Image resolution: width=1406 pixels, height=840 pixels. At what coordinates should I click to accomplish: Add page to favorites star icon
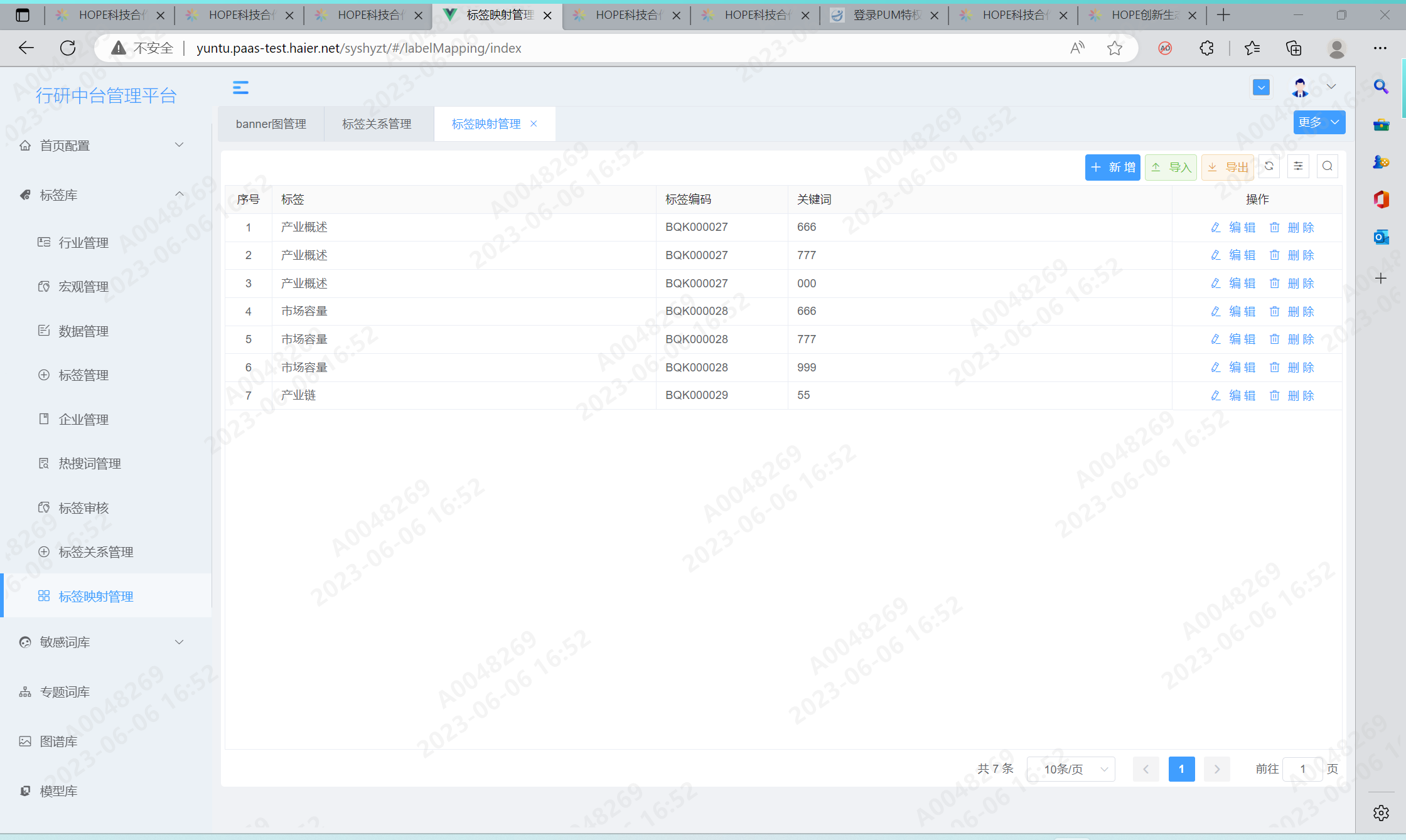pyautogui.click(x=1115, y=48)
